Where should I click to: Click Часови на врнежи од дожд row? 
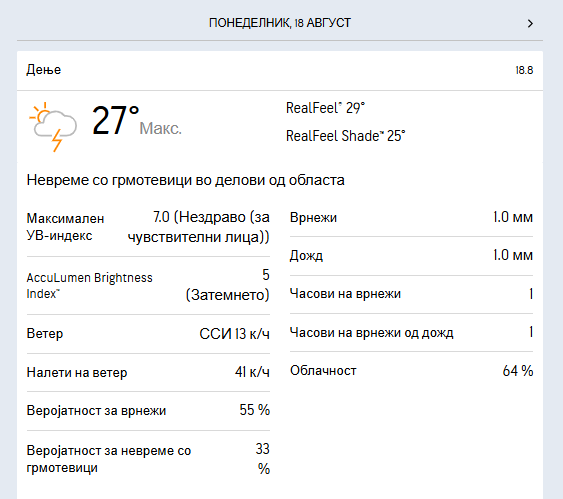(x=411, y=332)
